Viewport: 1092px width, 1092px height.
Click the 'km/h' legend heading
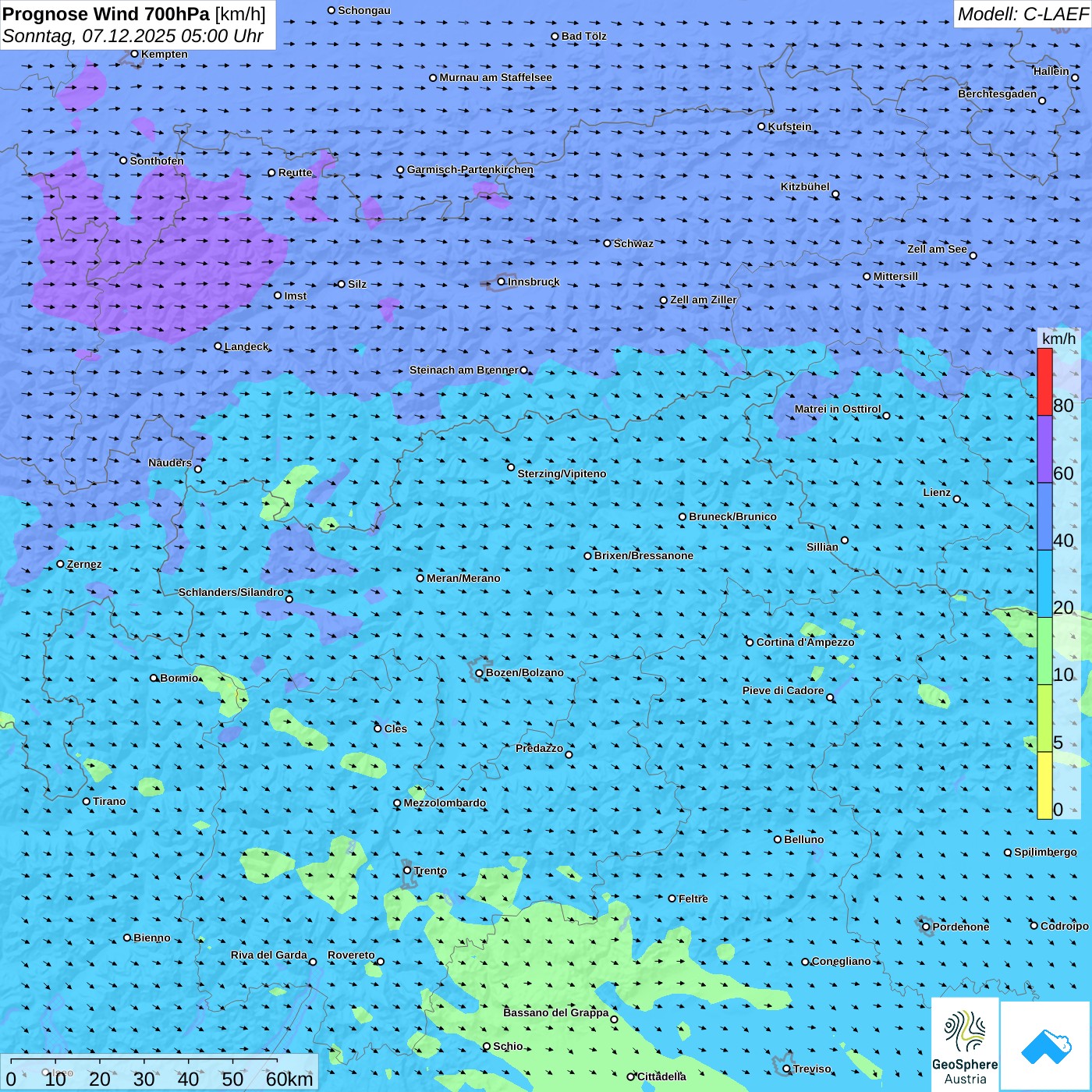tap(1058, 339)
